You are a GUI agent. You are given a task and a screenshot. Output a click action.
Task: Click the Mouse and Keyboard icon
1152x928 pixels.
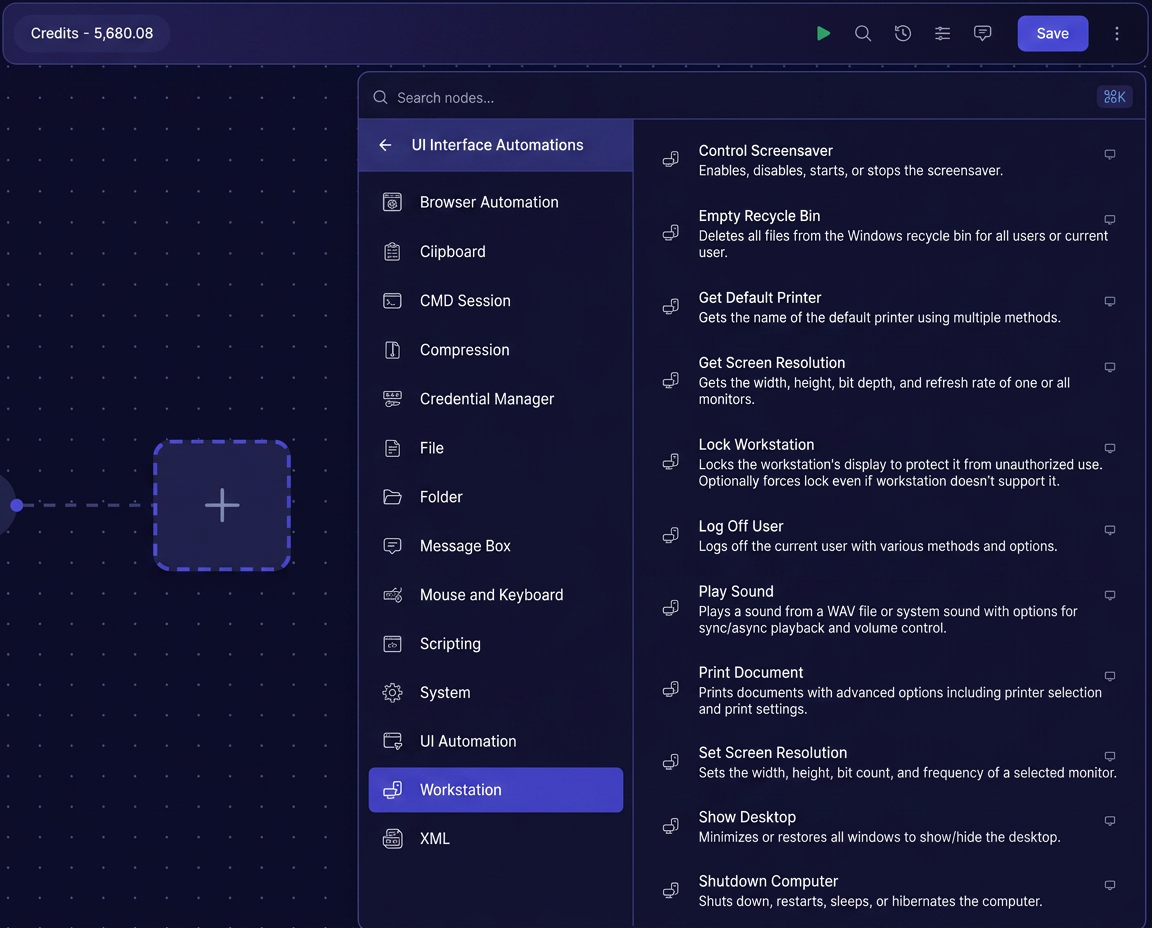[x=392, y=595]
